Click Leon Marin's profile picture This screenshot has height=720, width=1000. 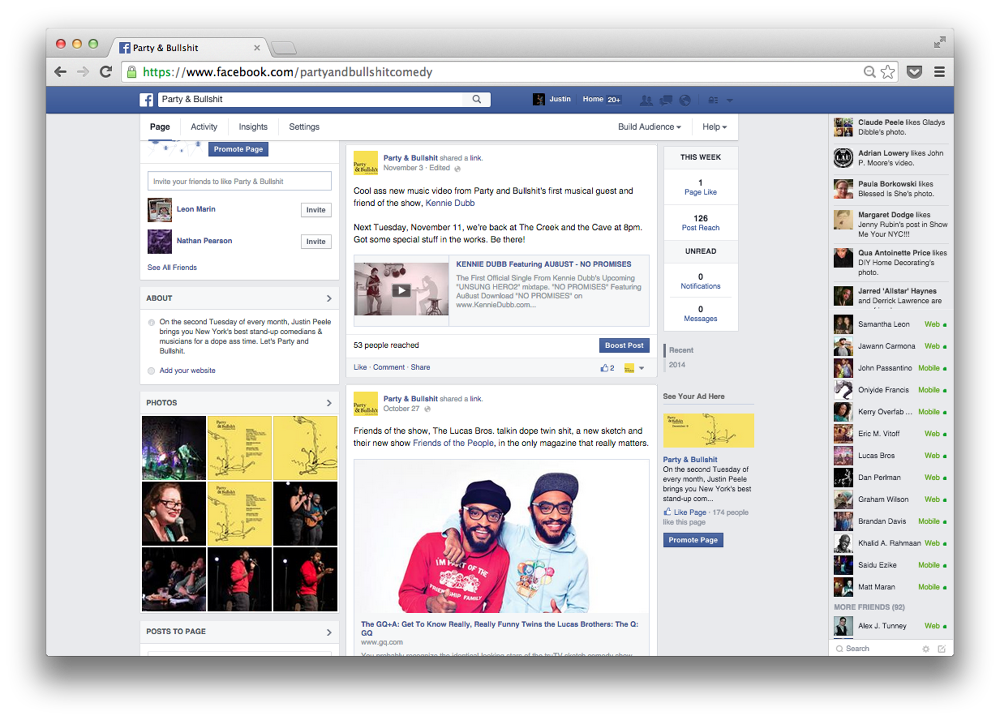[159, 210]
